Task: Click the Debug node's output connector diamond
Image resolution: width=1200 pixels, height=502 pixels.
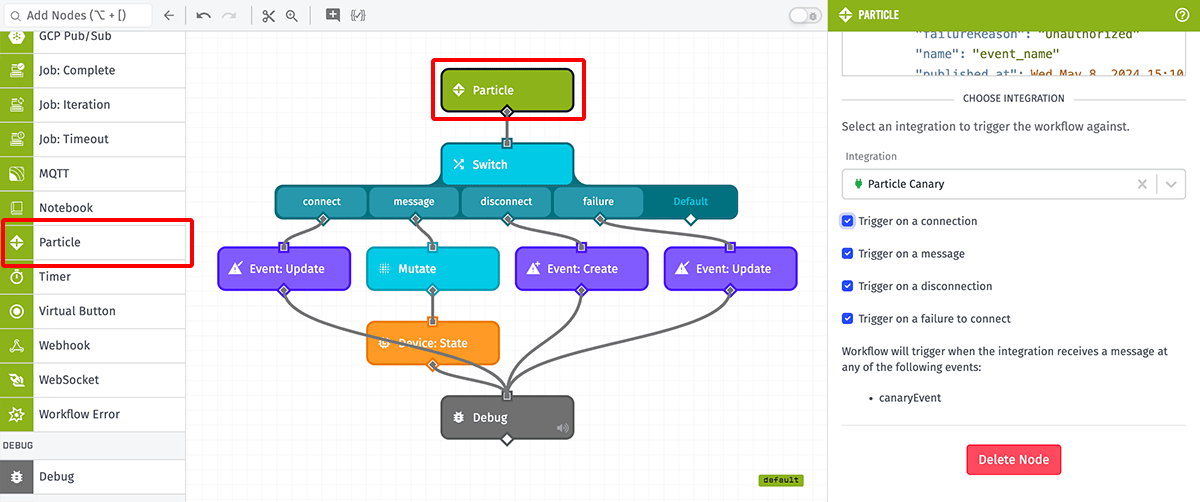Action: click(507, 438)
